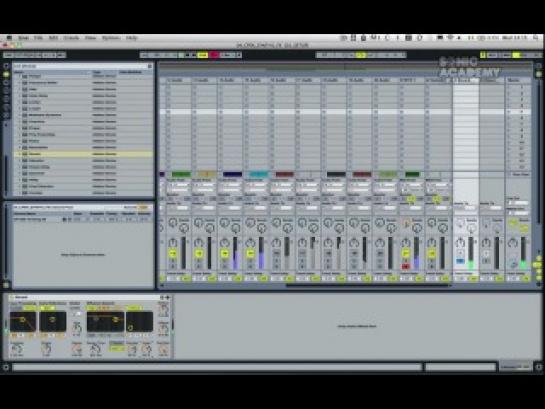Open the Plug-In Devices browser icon

pos(6,83)
